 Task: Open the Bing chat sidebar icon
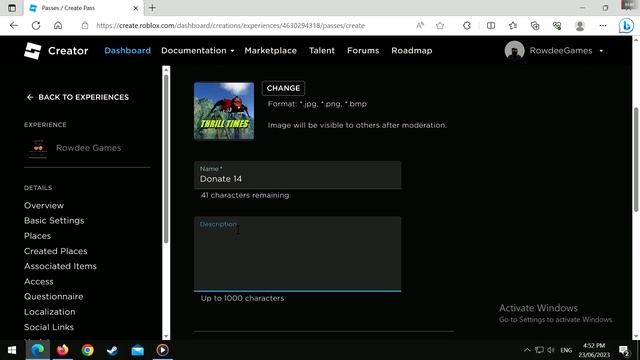(626, 26)
